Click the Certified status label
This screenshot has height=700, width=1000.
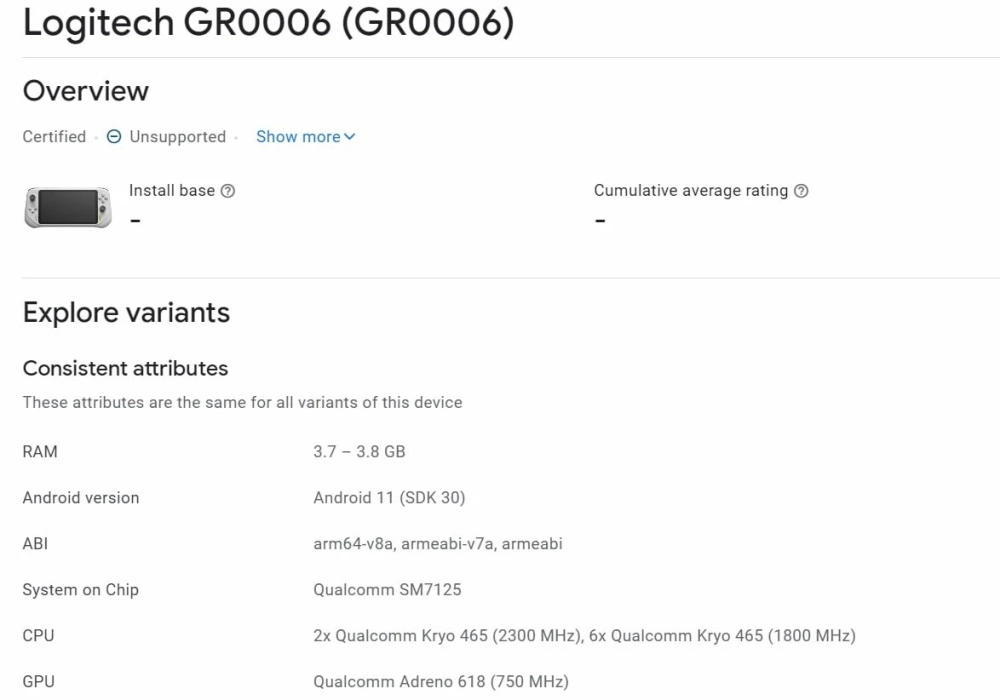click(54, 137)
